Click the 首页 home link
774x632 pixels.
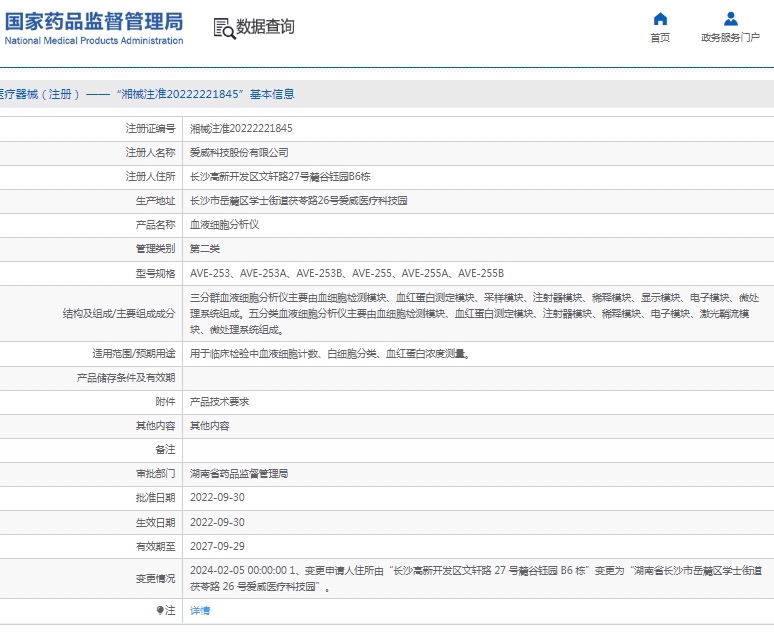click(660, 38)
